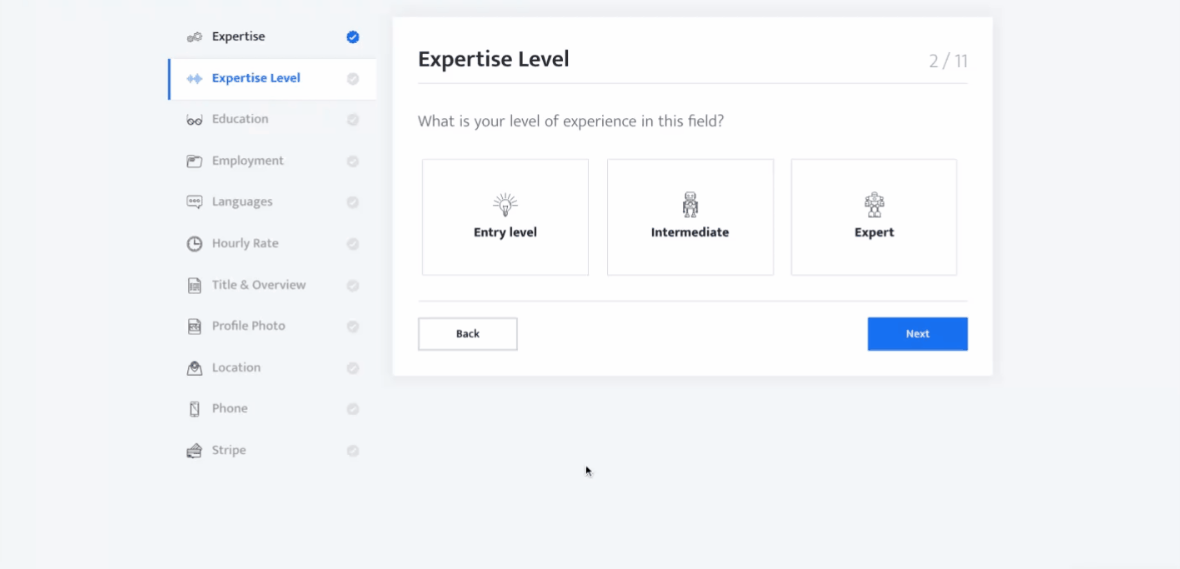This screenshot has height=569, width=1180.
Task: Click the gray checkmark beside Hourly Rate
Action: [353, 244]
